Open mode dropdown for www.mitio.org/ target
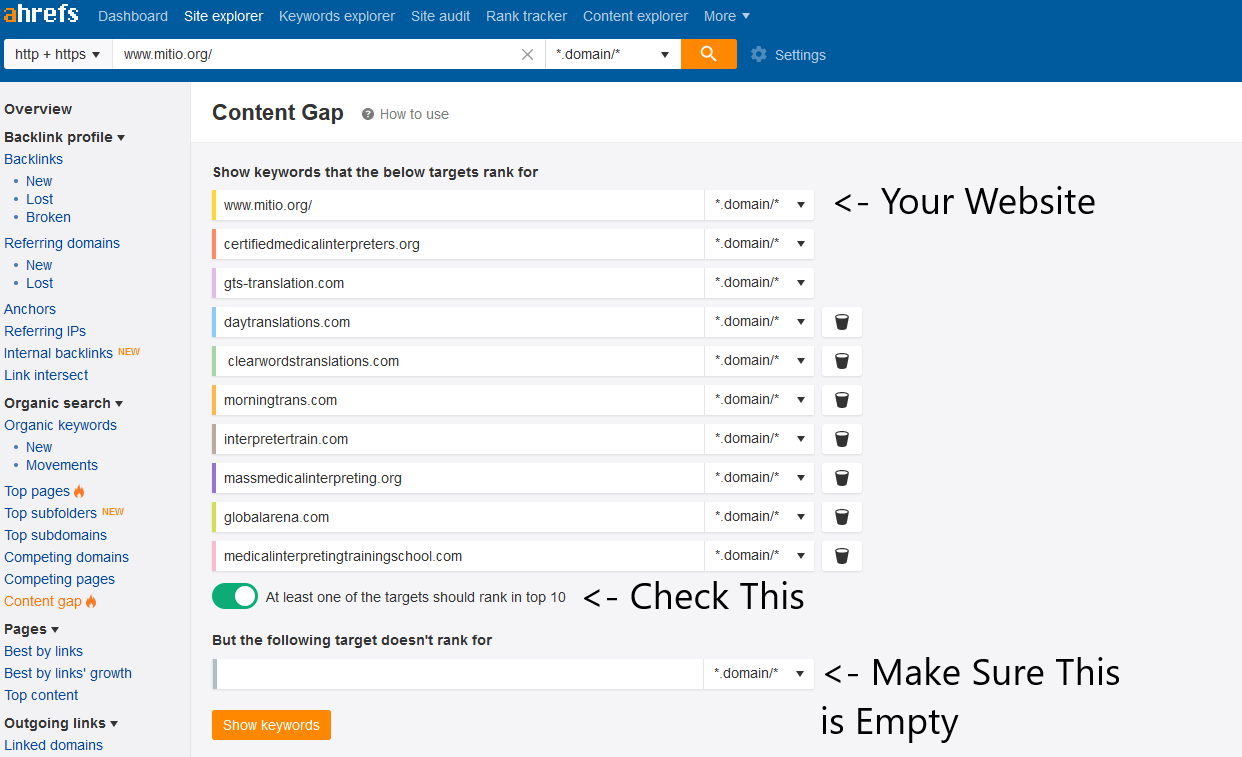Image resolution: width=1242 pixels, height=757 pixels. (759, 205)
